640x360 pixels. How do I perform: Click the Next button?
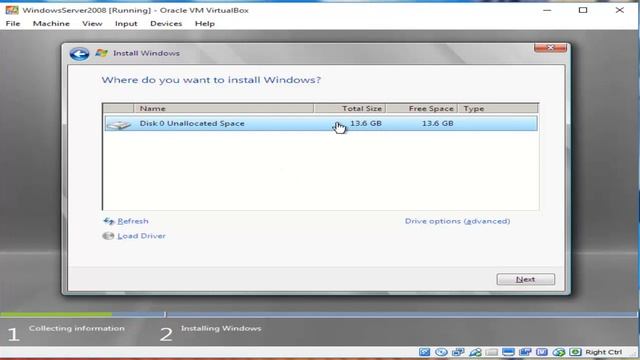click(x=526, y=279)
